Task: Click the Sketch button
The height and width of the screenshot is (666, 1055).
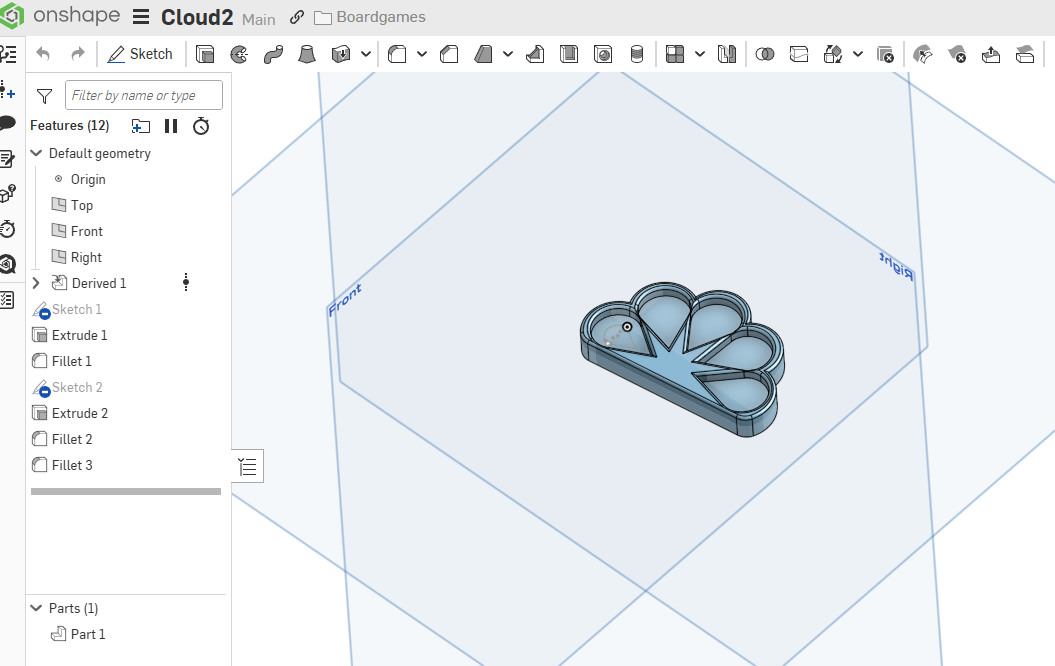Action: tap(140, 54)
